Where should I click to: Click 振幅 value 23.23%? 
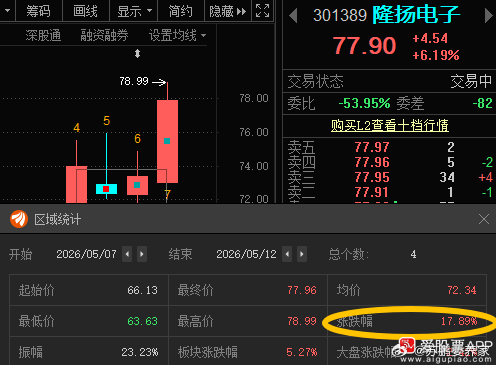[x=140, y=352]
